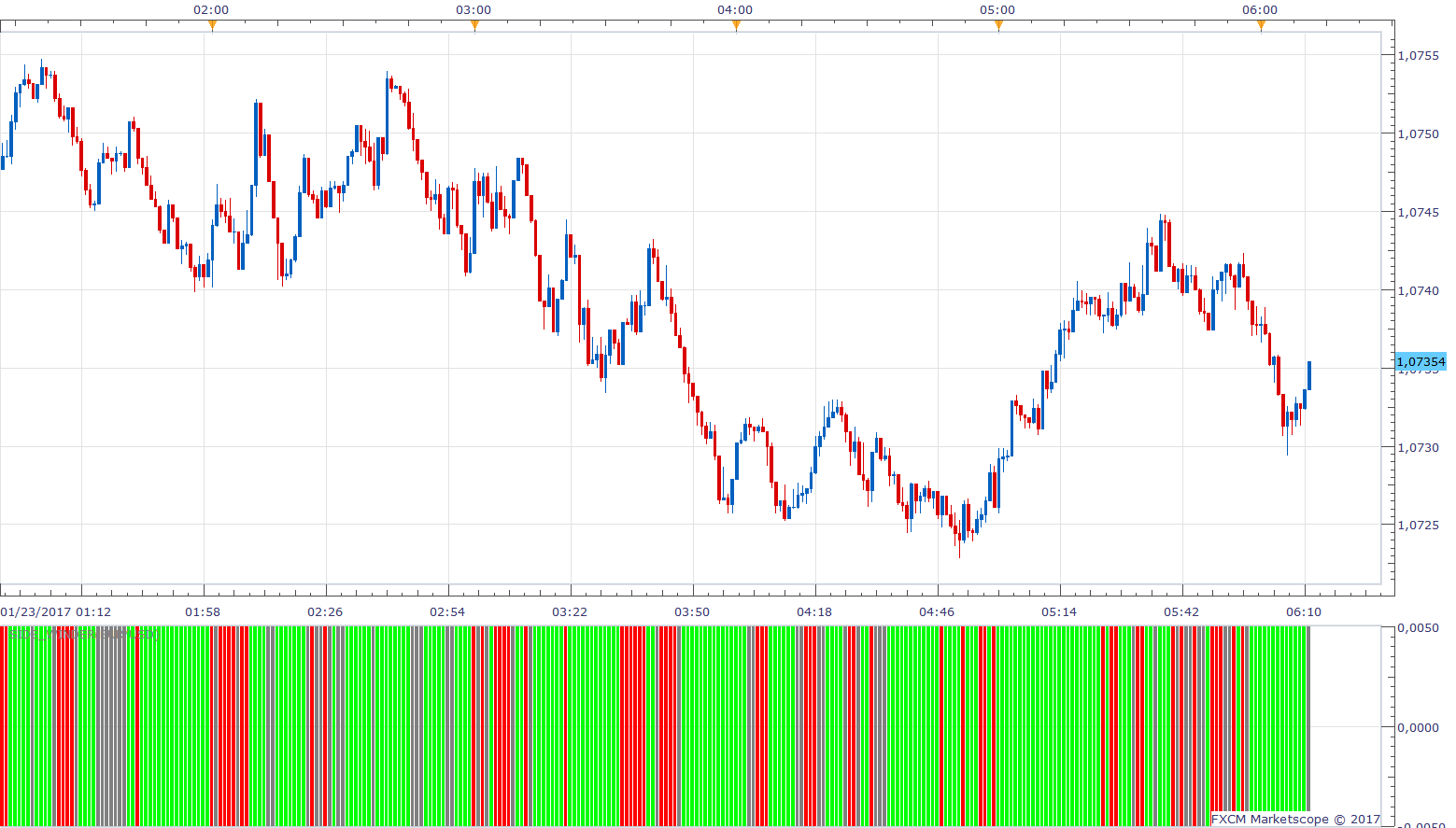
Task: Click the 06:10 time axis label
Action: [x=1304, y=611]
